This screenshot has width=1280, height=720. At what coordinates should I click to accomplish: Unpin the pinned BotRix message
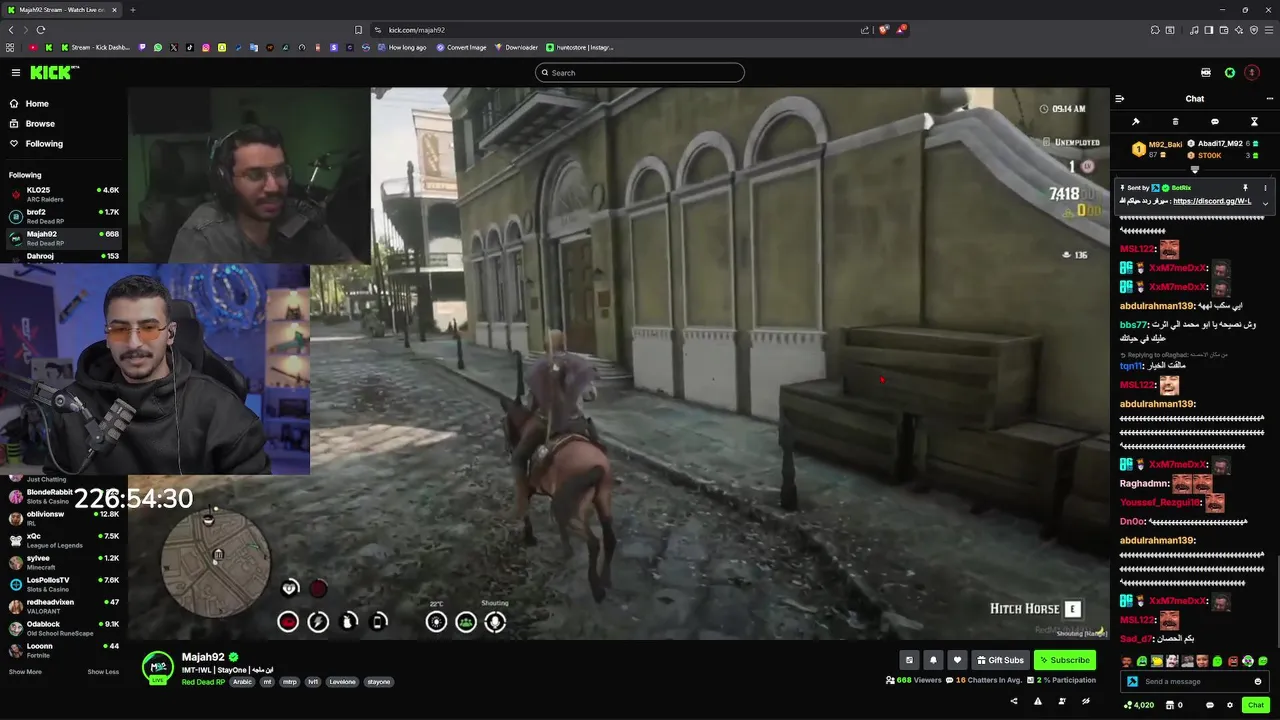[1245, 188]
